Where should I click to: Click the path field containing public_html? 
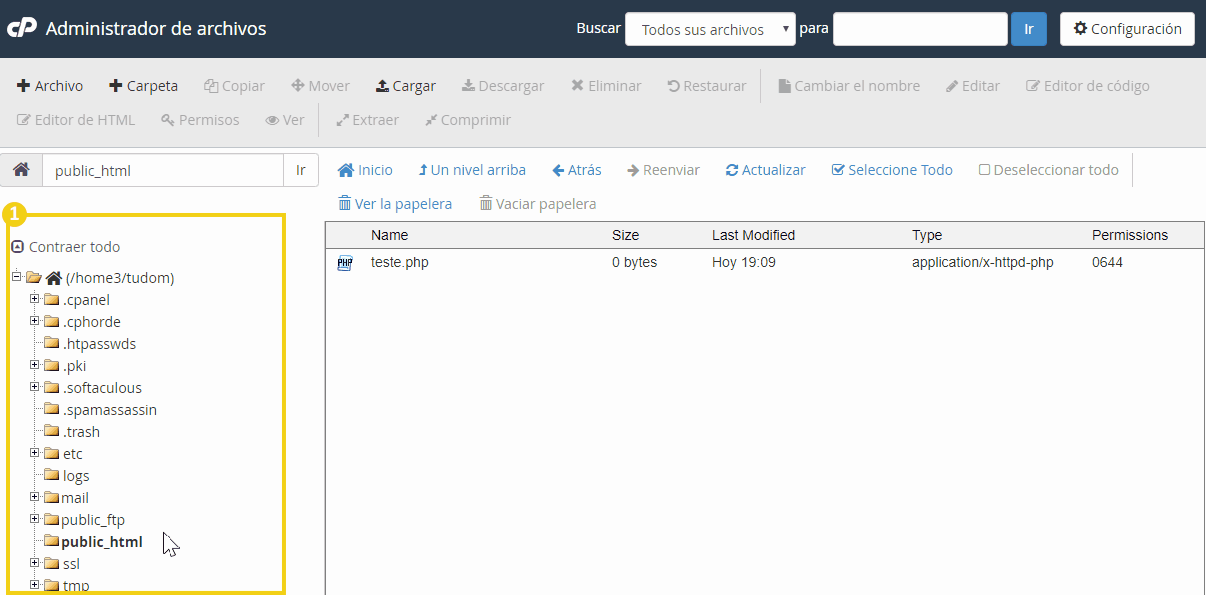click(x=163, y=170)
